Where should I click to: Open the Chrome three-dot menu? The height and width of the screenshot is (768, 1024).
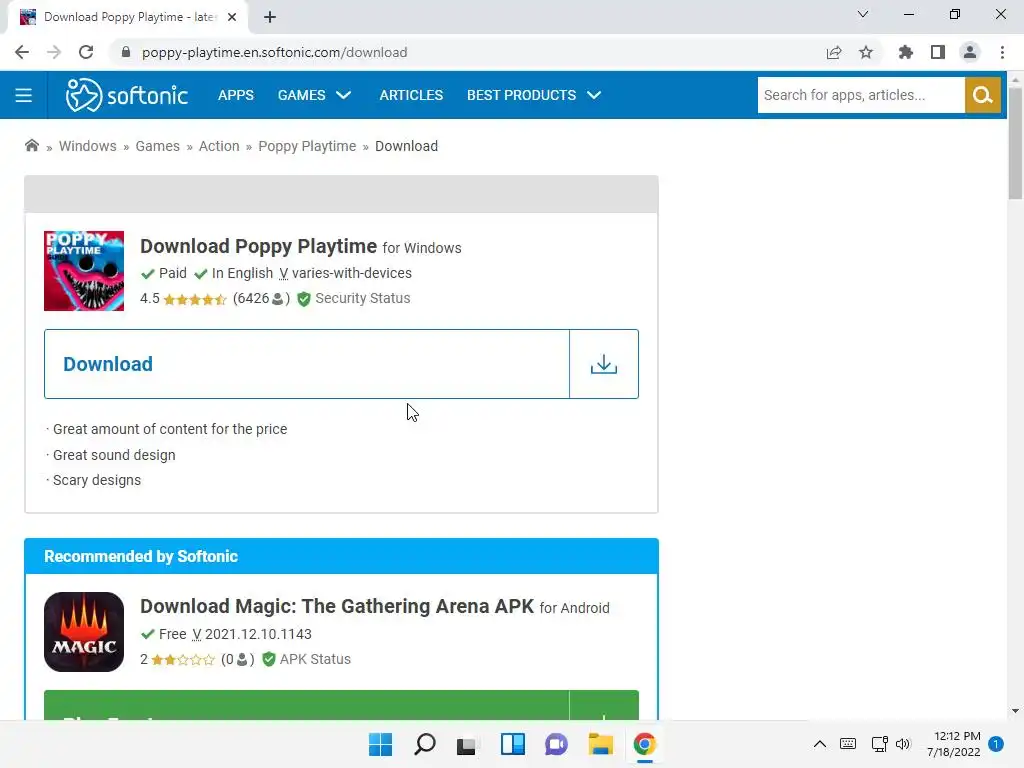[x=1002, y=52]
